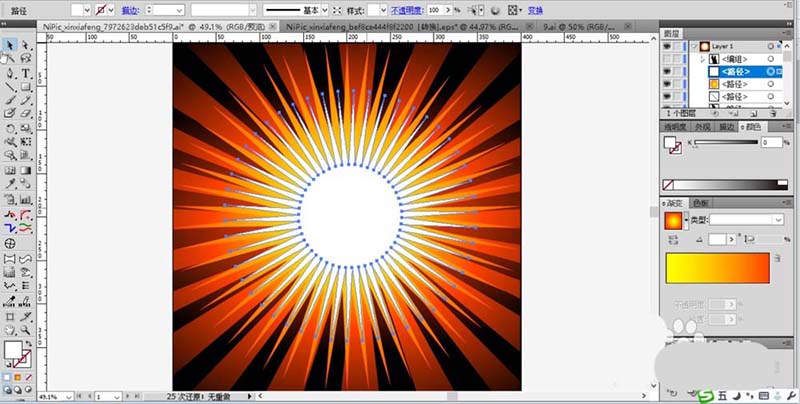This screenshot has height=404, width=800.
Task: Select the Rectangle tool
Action: pyautogui.click(x=25, y=87)
